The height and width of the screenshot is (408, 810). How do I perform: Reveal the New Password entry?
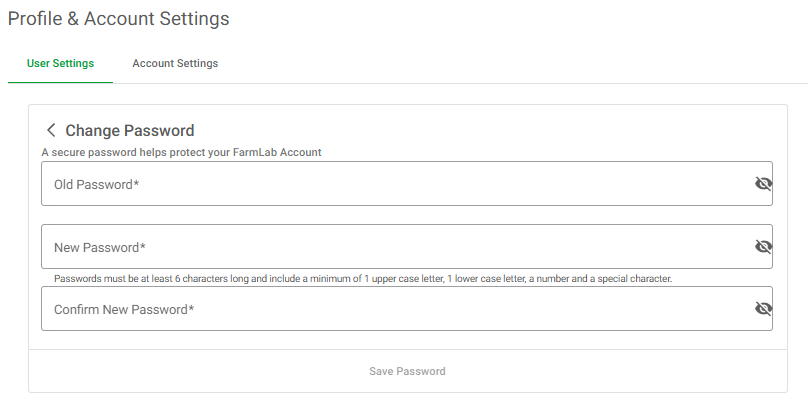coord(764,246)
